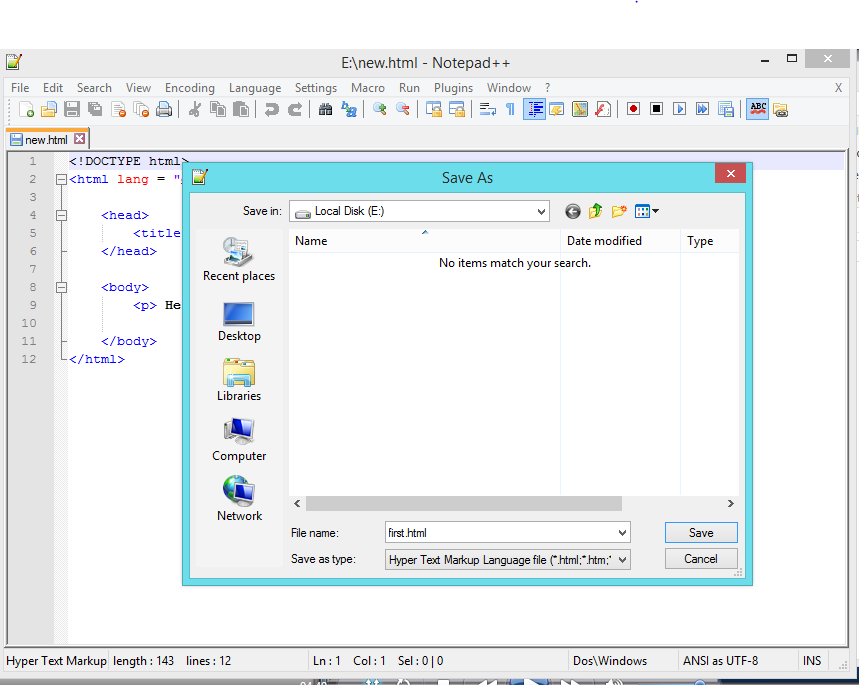Open Computer in Save As sidebar
859x685 pixels.
click(x=239, y=441)
